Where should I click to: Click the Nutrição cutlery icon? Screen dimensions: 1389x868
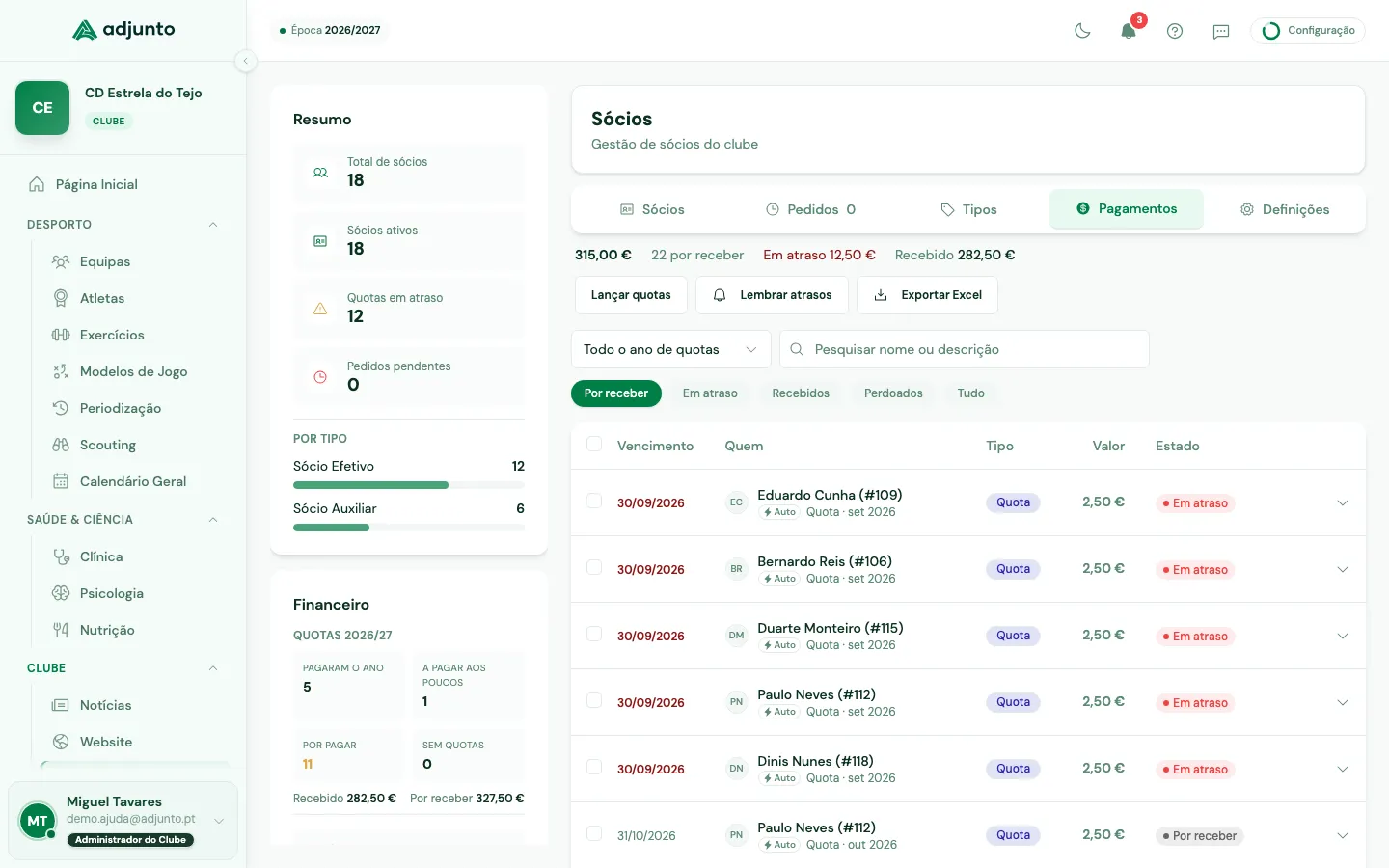(x=61, y=630)
